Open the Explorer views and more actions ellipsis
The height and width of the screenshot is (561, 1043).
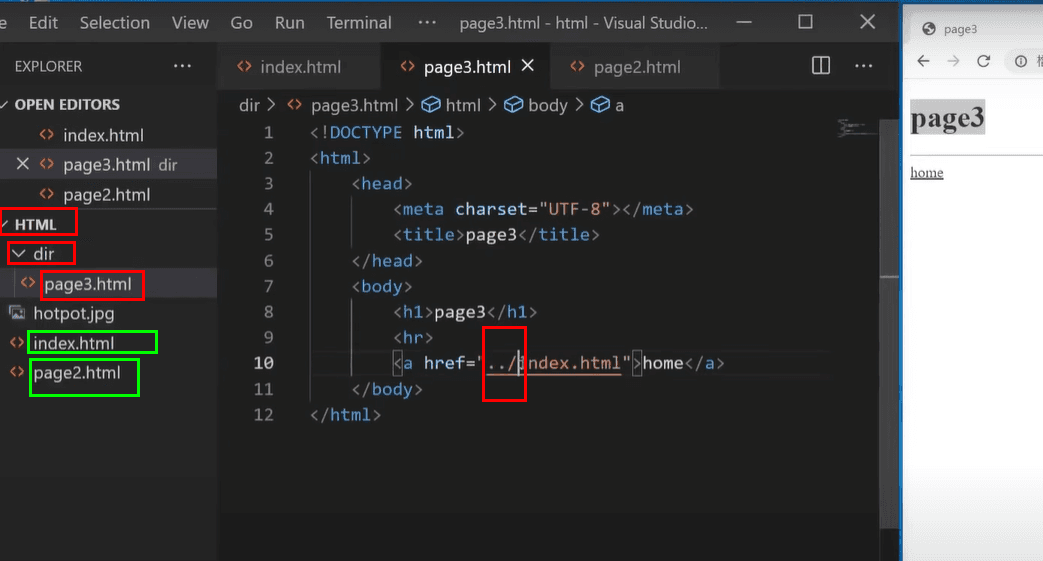point(182,66)
